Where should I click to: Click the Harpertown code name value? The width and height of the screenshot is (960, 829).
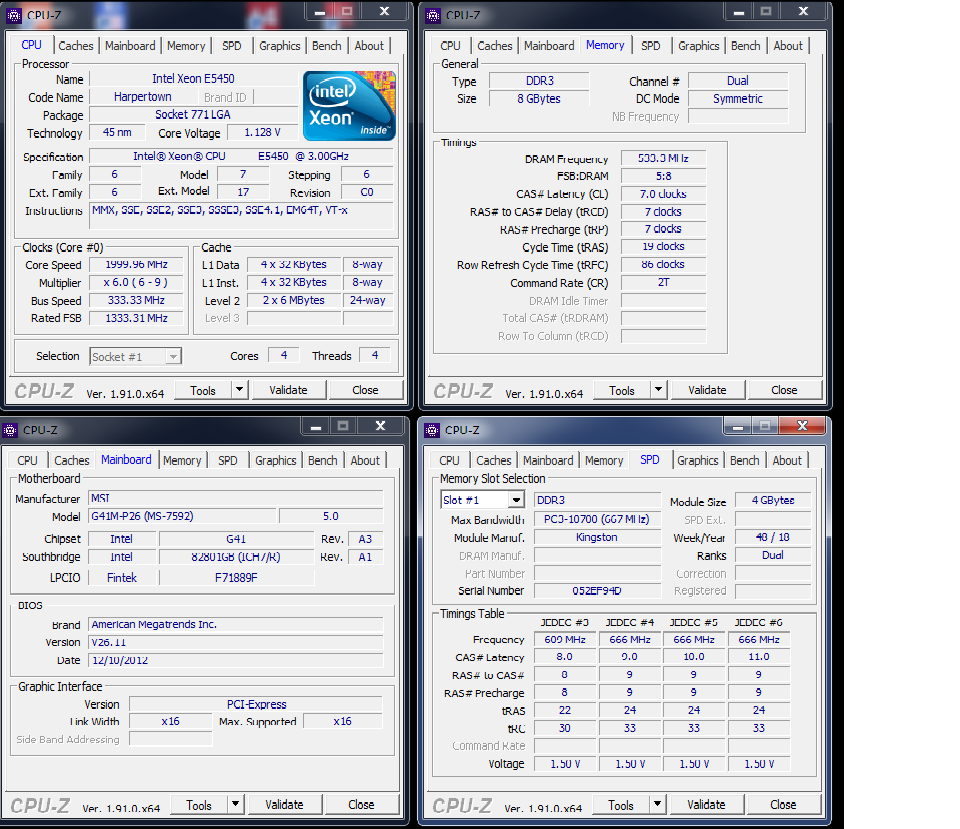click(143, 97)
